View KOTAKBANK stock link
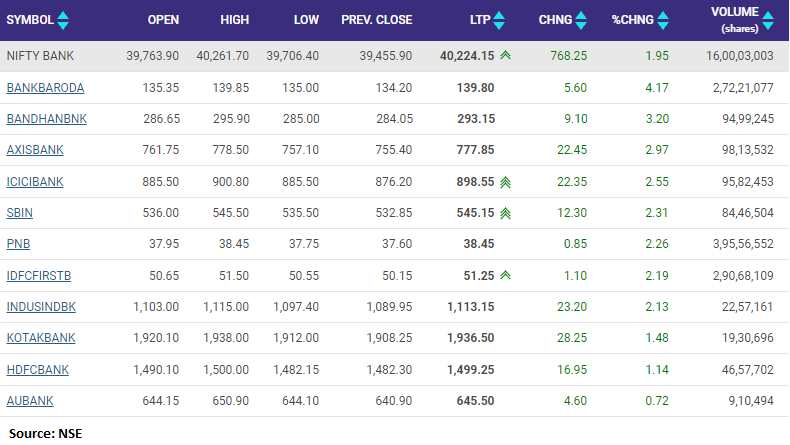The height and width of the screenshot is (445, 790). point(41,338)
